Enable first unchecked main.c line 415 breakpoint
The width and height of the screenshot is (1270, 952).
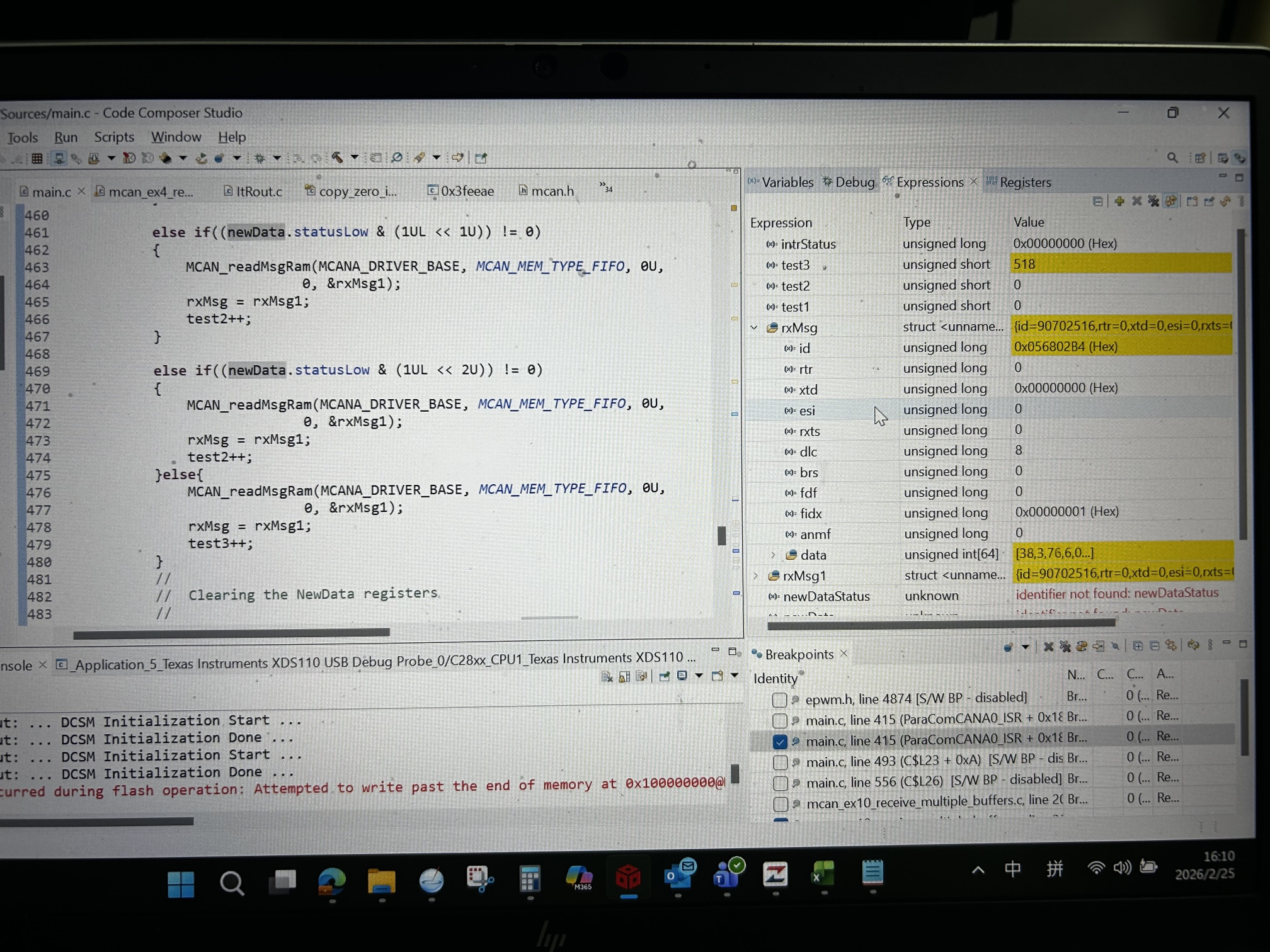click(x=779, y=721)
